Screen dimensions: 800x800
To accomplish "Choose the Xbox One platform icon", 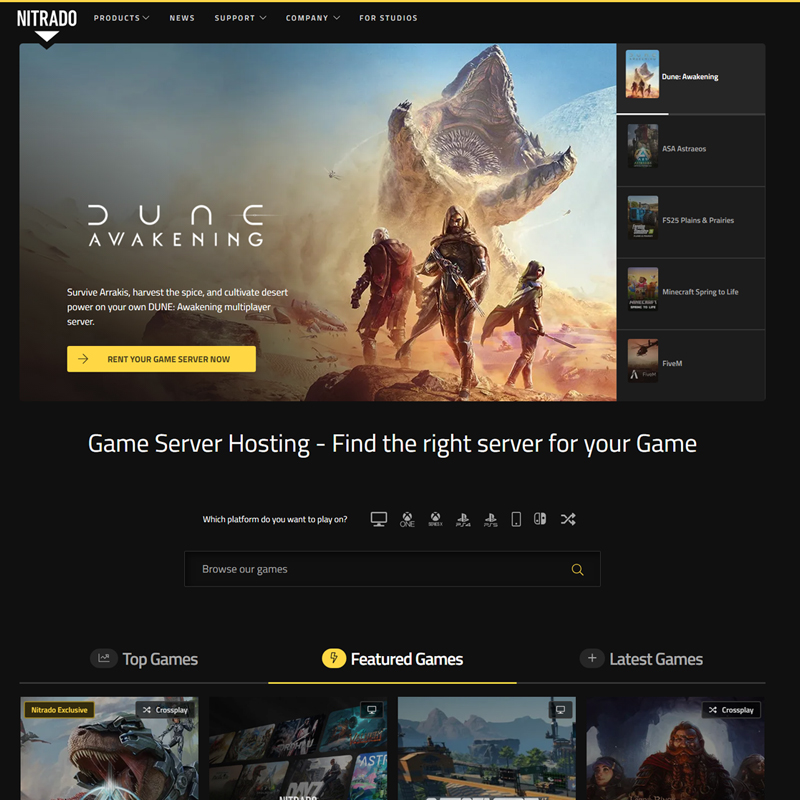I will coord(407,519).
